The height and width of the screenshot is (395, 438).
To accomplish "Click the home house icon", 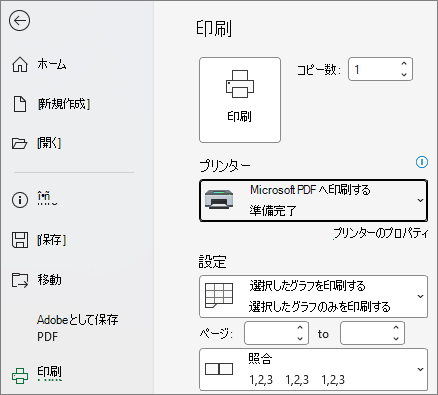I will 20,64.
